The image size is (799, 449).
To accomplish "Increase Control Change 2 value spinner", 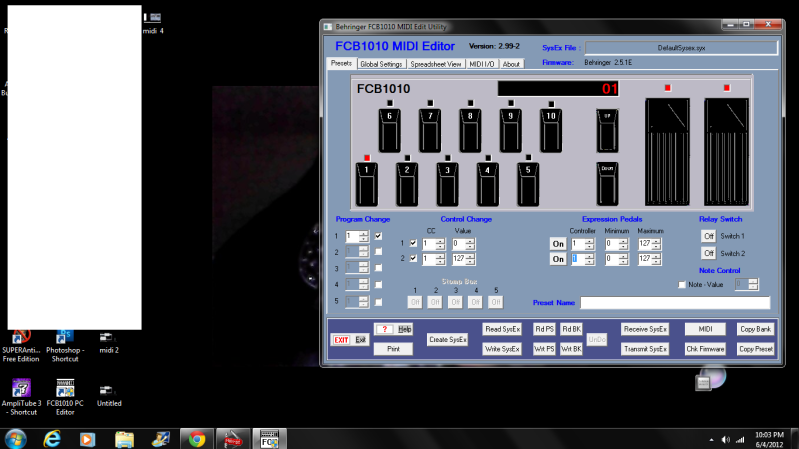I will (470, 256).
